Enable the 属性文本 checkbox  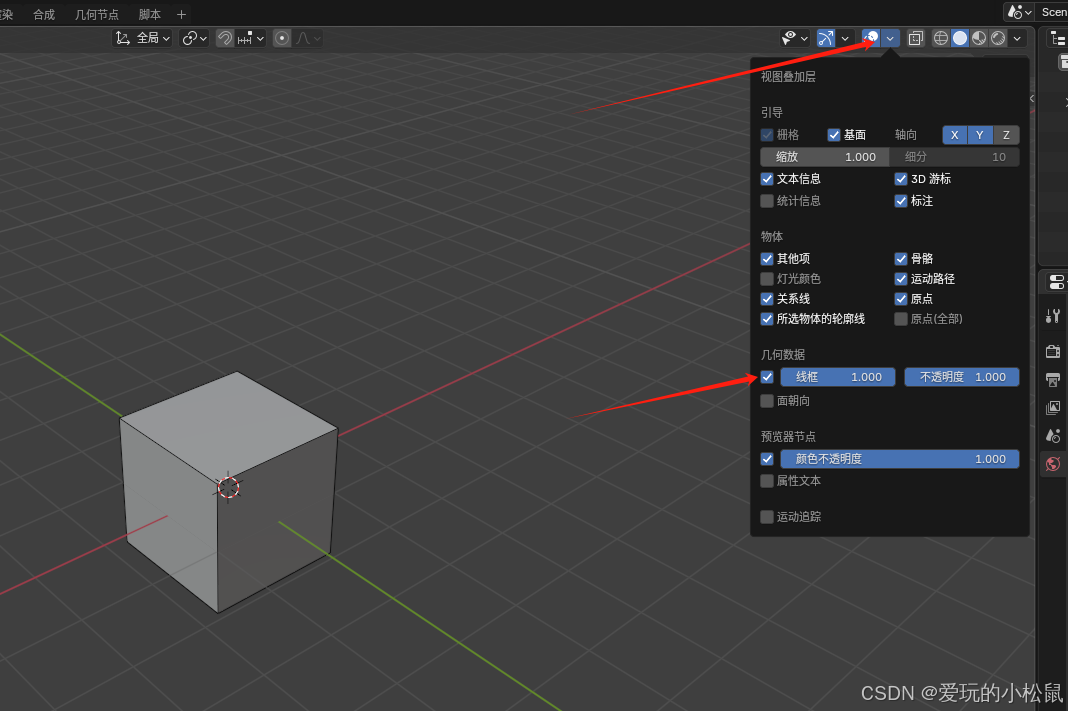[x=767, y=481]
